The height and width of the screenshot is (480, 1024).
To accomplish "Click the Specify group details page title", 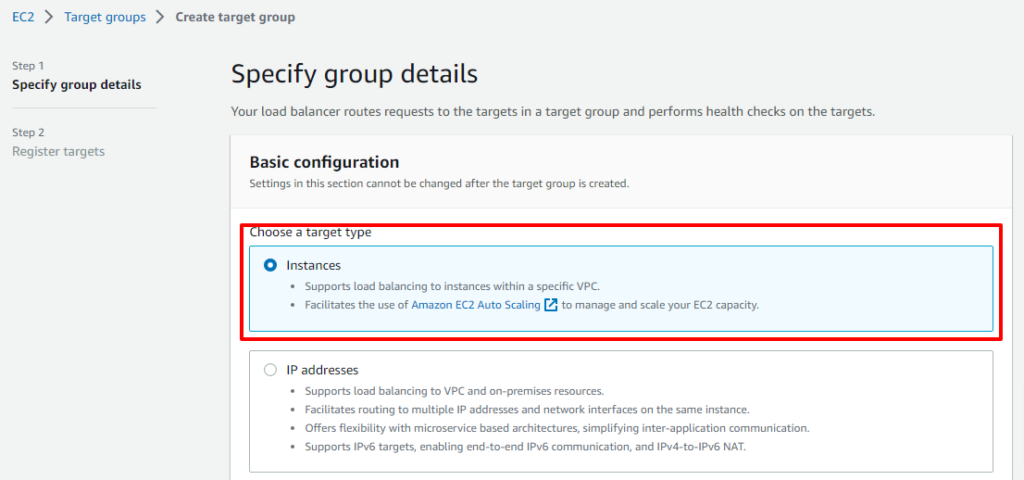I will coord(355,74).
